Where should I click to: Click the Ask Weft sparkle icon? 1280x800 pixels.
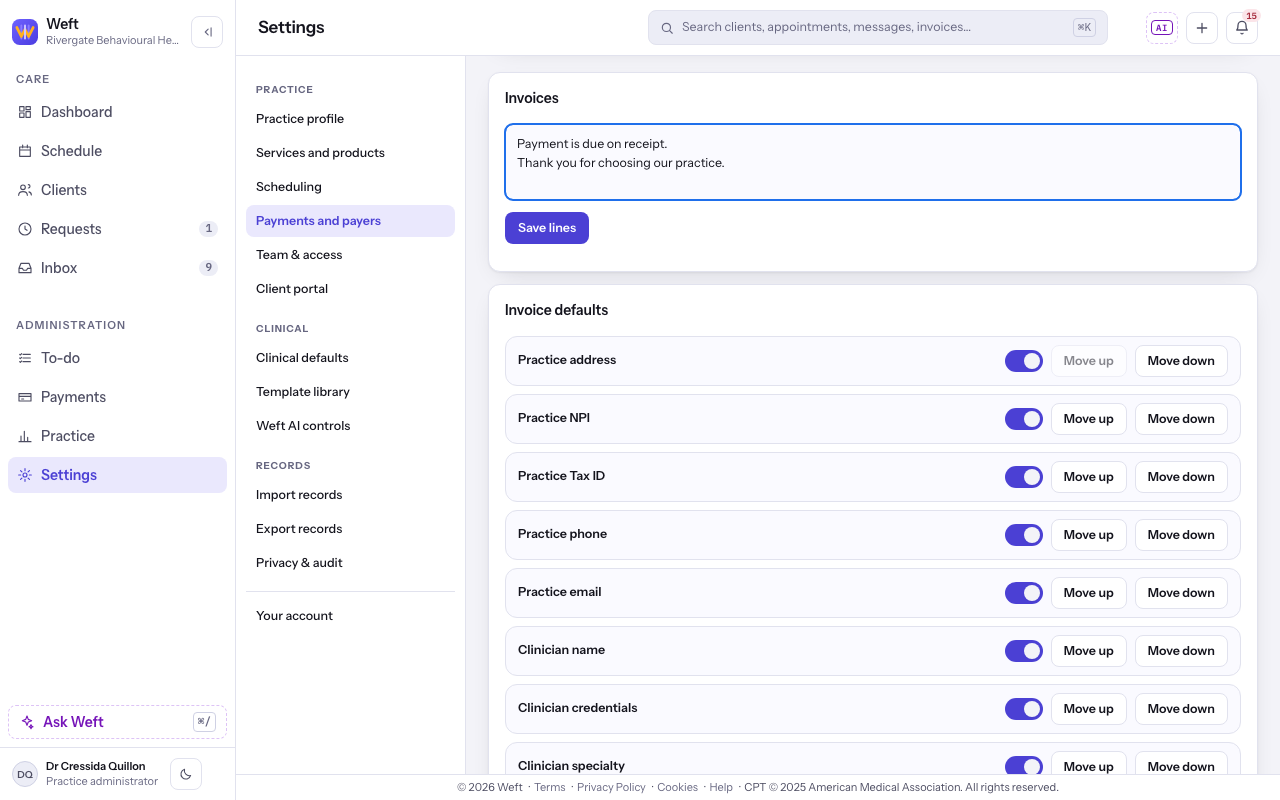click(28, 722)
